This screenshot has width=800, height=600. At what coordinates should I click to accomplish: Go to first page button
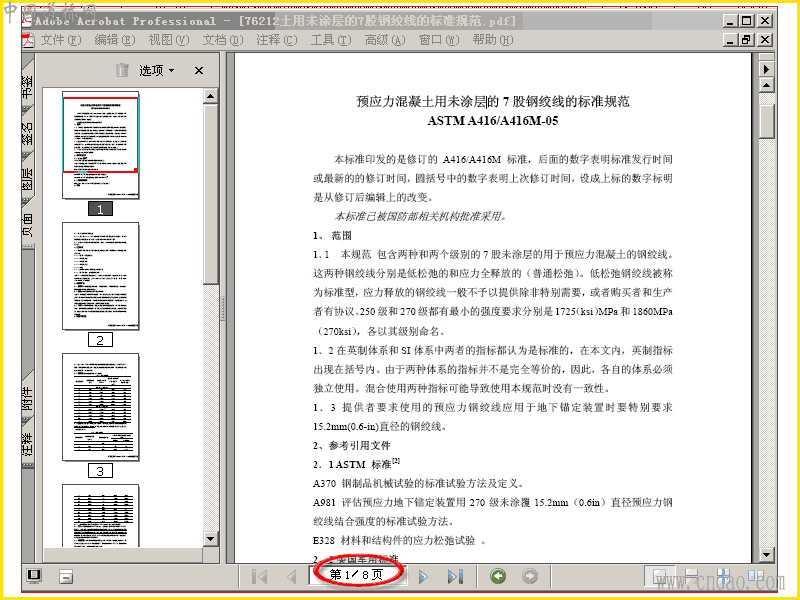pyautogui.click(x=260, y=577)
